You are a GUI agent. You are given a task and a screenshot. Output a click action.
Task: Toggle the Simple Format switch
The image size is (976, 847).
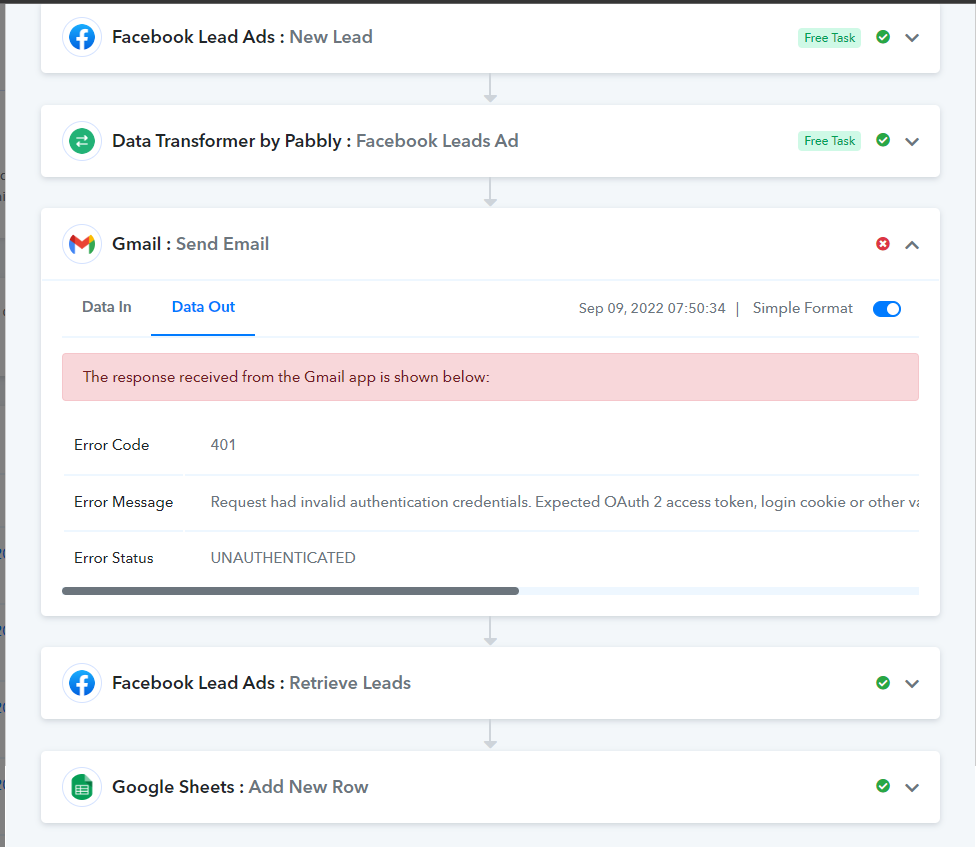(886, 309)
